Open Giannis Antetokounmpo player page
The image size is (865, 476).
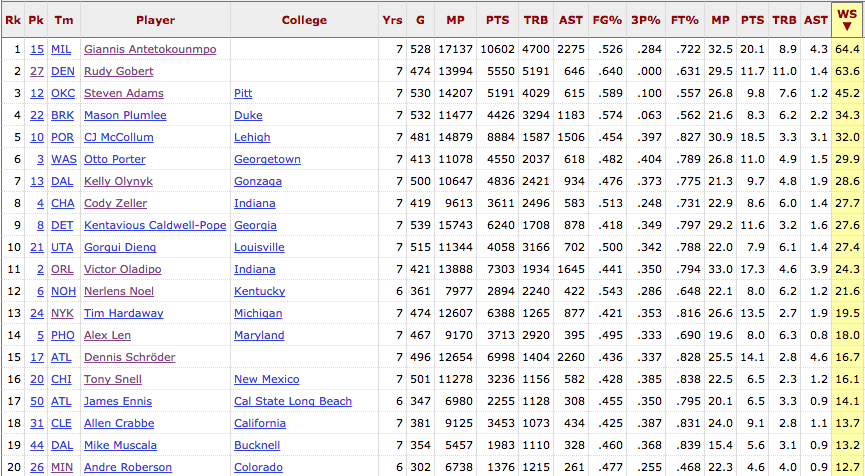point(150,49)
